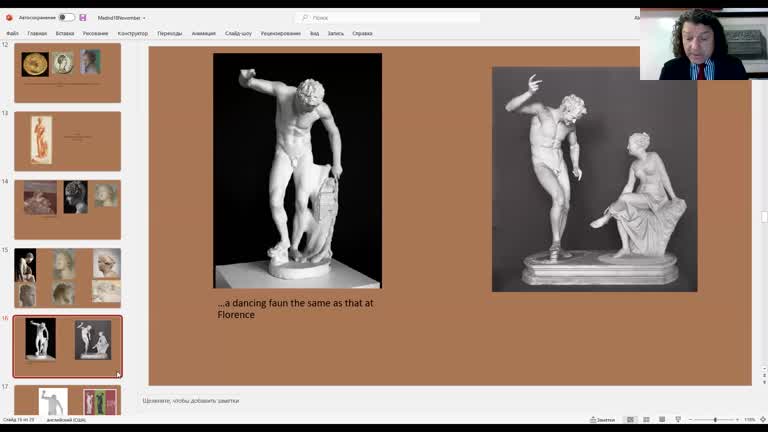Click the language indicator in status bar
768x432 pixels.
[x=66, y=420]
